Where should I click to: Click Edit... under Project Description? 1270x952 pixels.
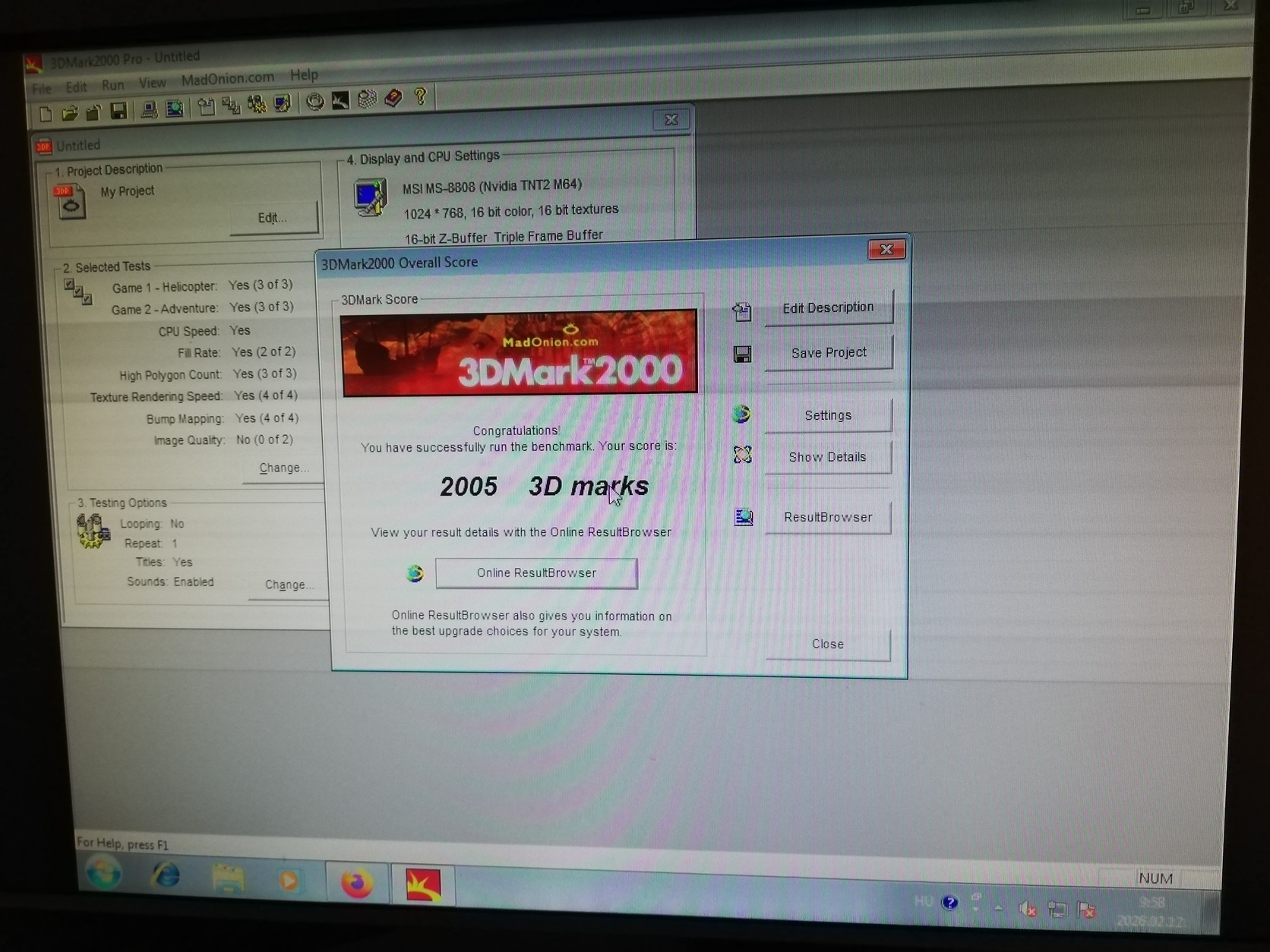pyautogui.click(x=273, y=218)
